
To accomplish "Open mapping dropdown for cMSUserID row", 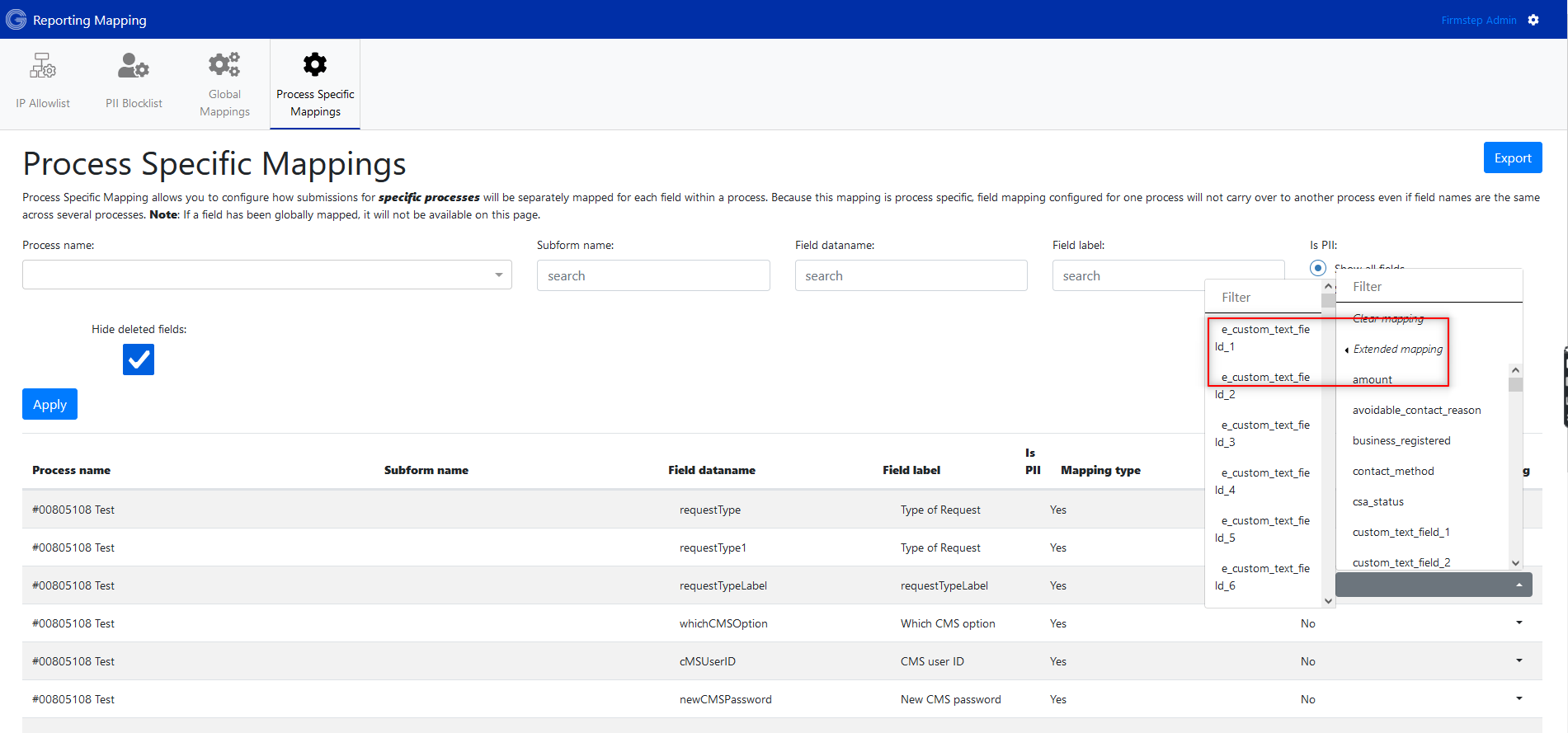I will pos(1519,660).
